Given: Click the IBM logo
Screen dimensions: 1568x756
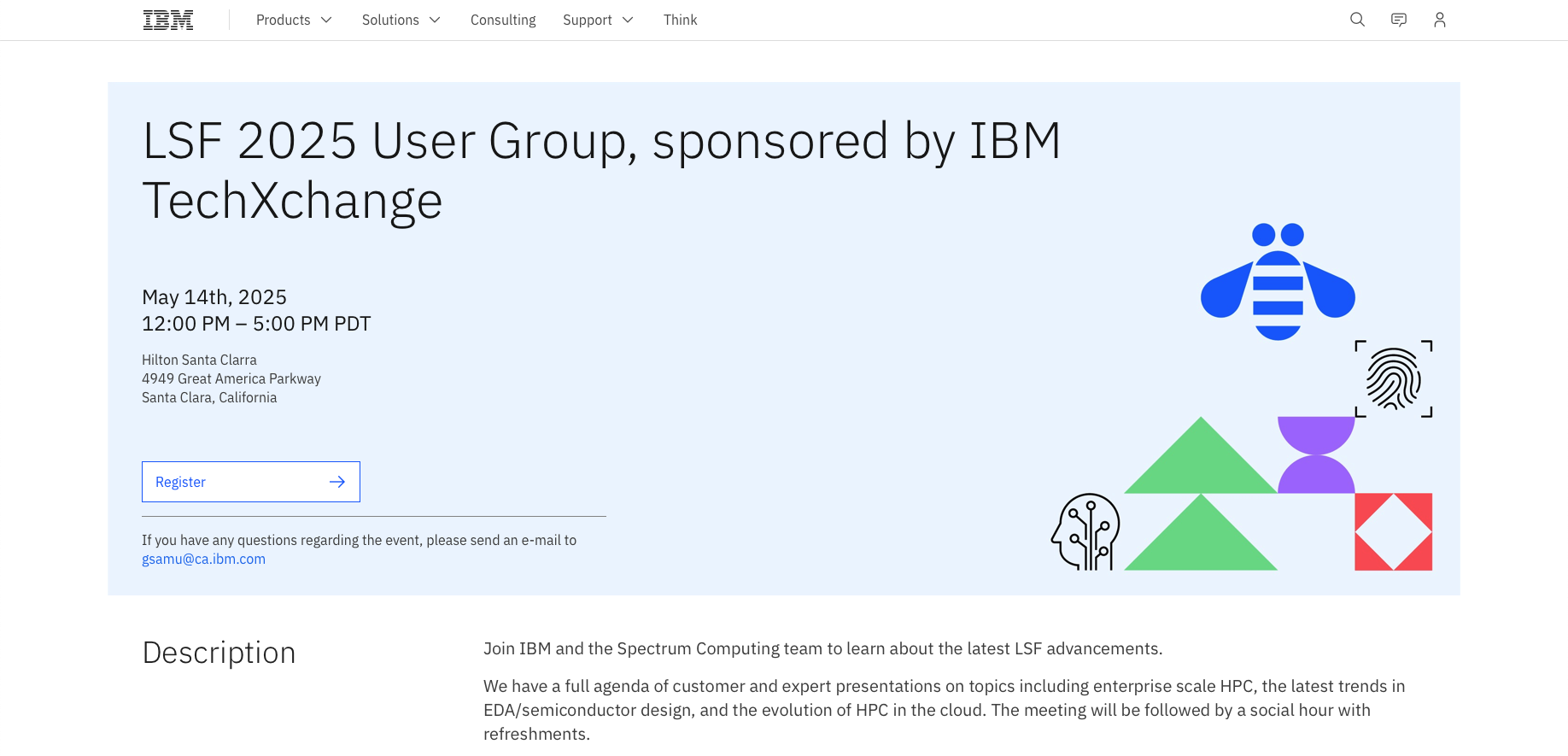Looking at the screenshot, I should pyautogui.click(x=168, y=20).
